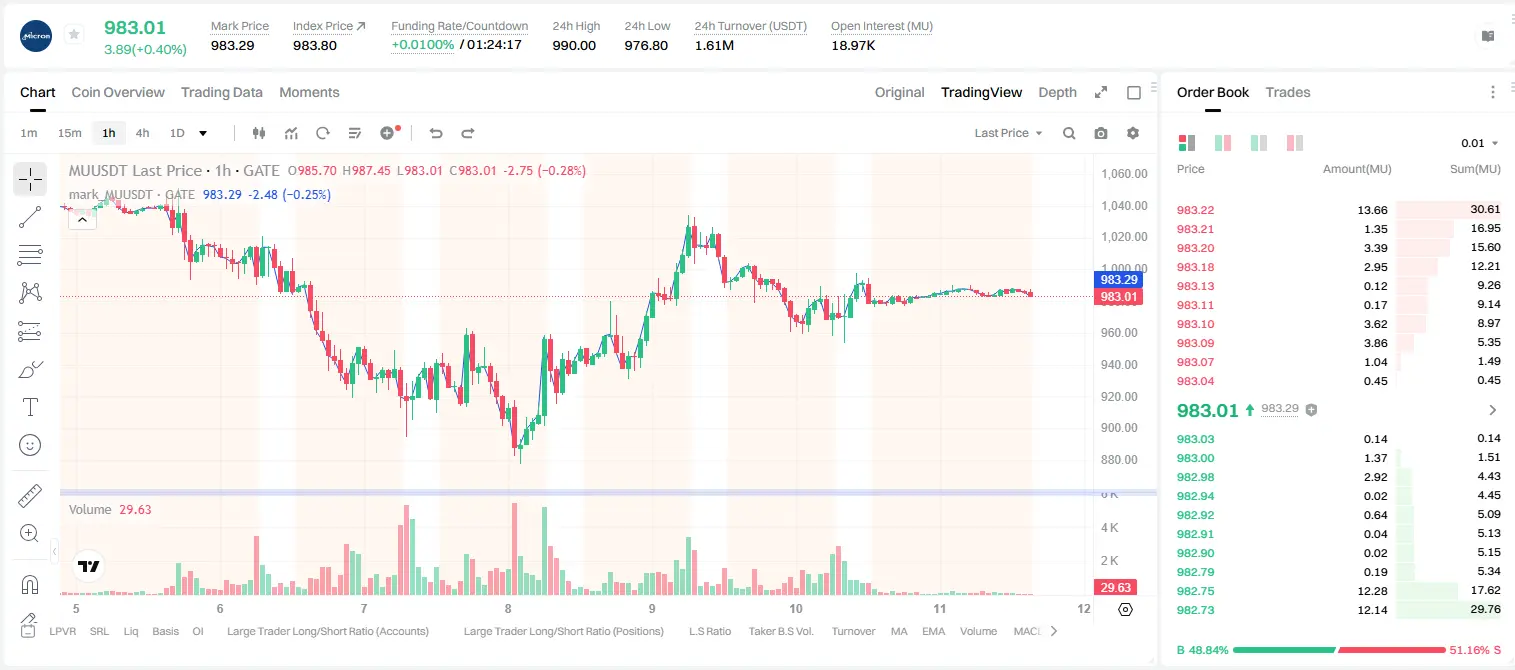Image resolution: width=1515 pixels, height=670 pixels.
Task: Take a chart snapshot with camera icon
Action: pos(1101,133)
